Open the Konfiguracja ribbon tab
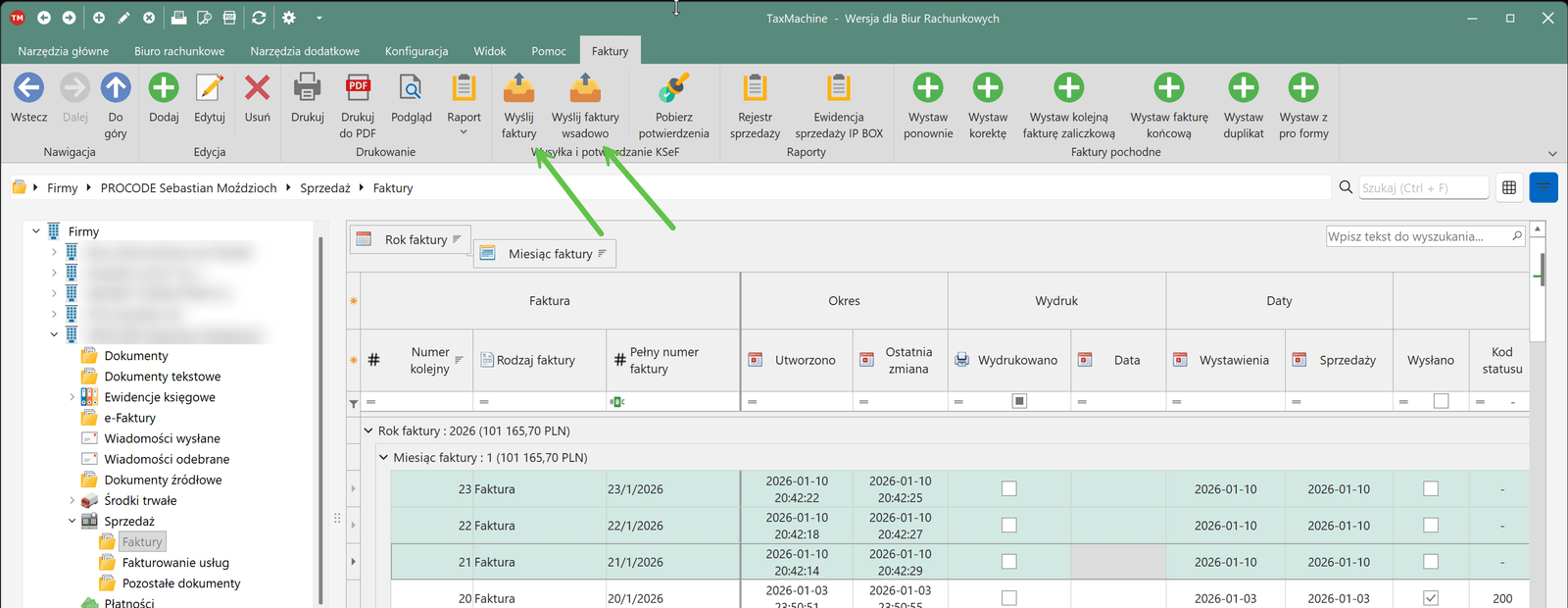 [416, 51]
